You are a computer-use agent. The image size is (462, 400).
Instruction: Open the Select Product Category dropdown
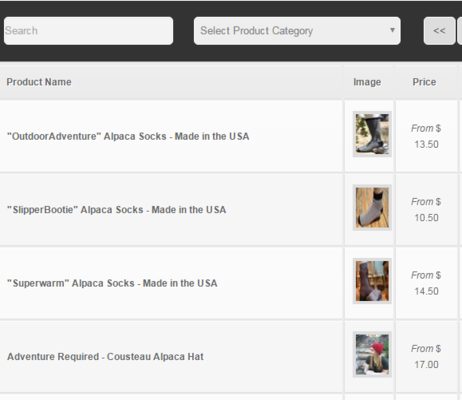click(297, 31)
